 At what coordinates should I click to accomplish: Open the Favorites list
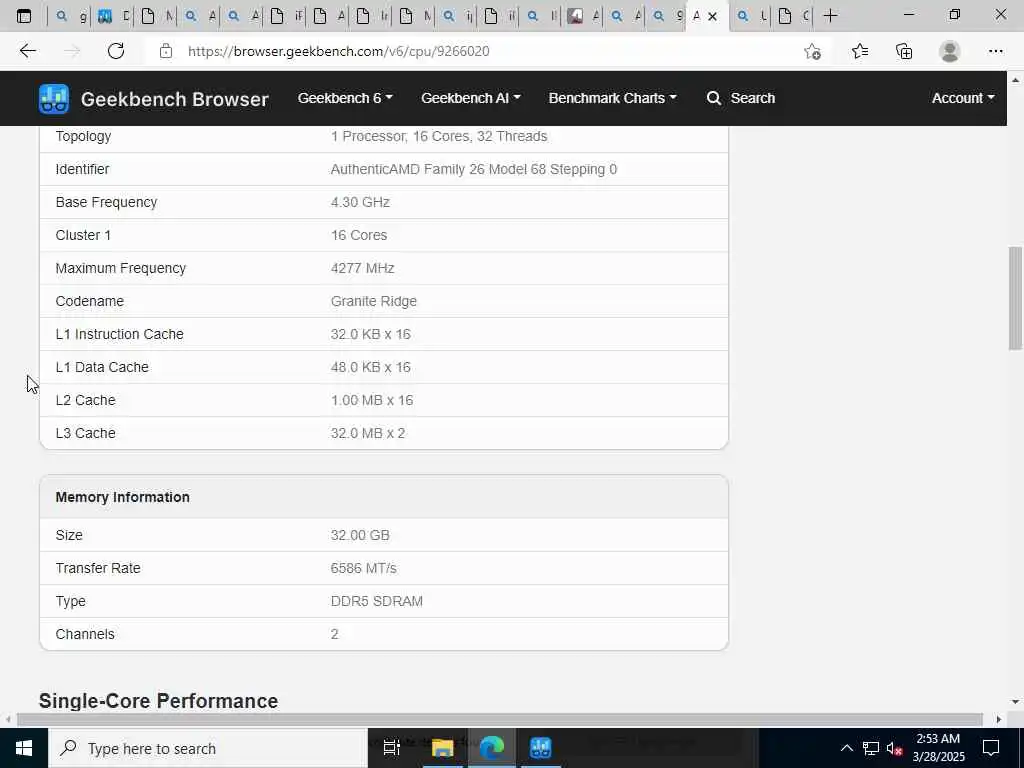(x=859, y=51)
